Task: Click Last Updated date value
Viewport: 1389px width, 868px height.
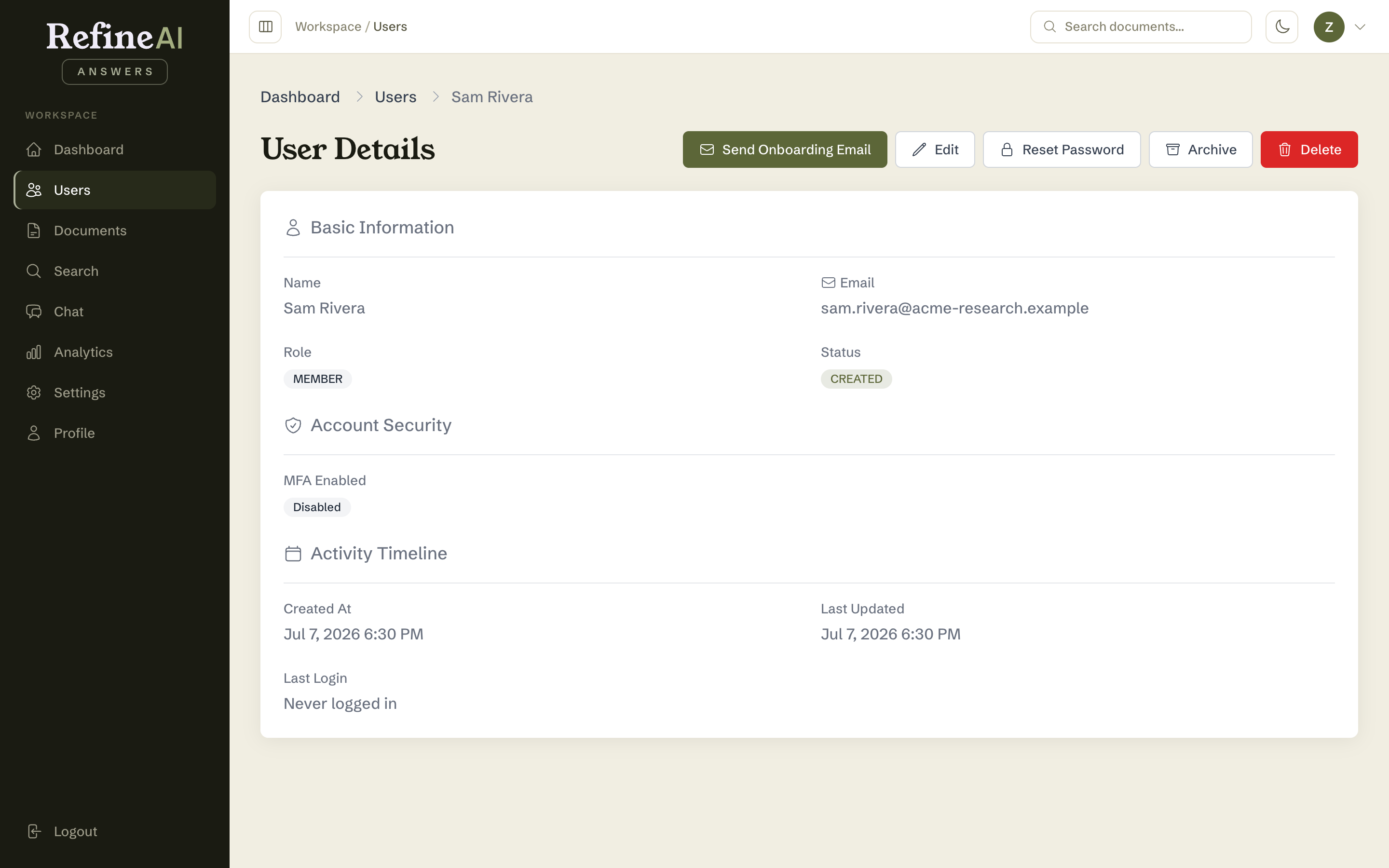Action: pos(890,634)
